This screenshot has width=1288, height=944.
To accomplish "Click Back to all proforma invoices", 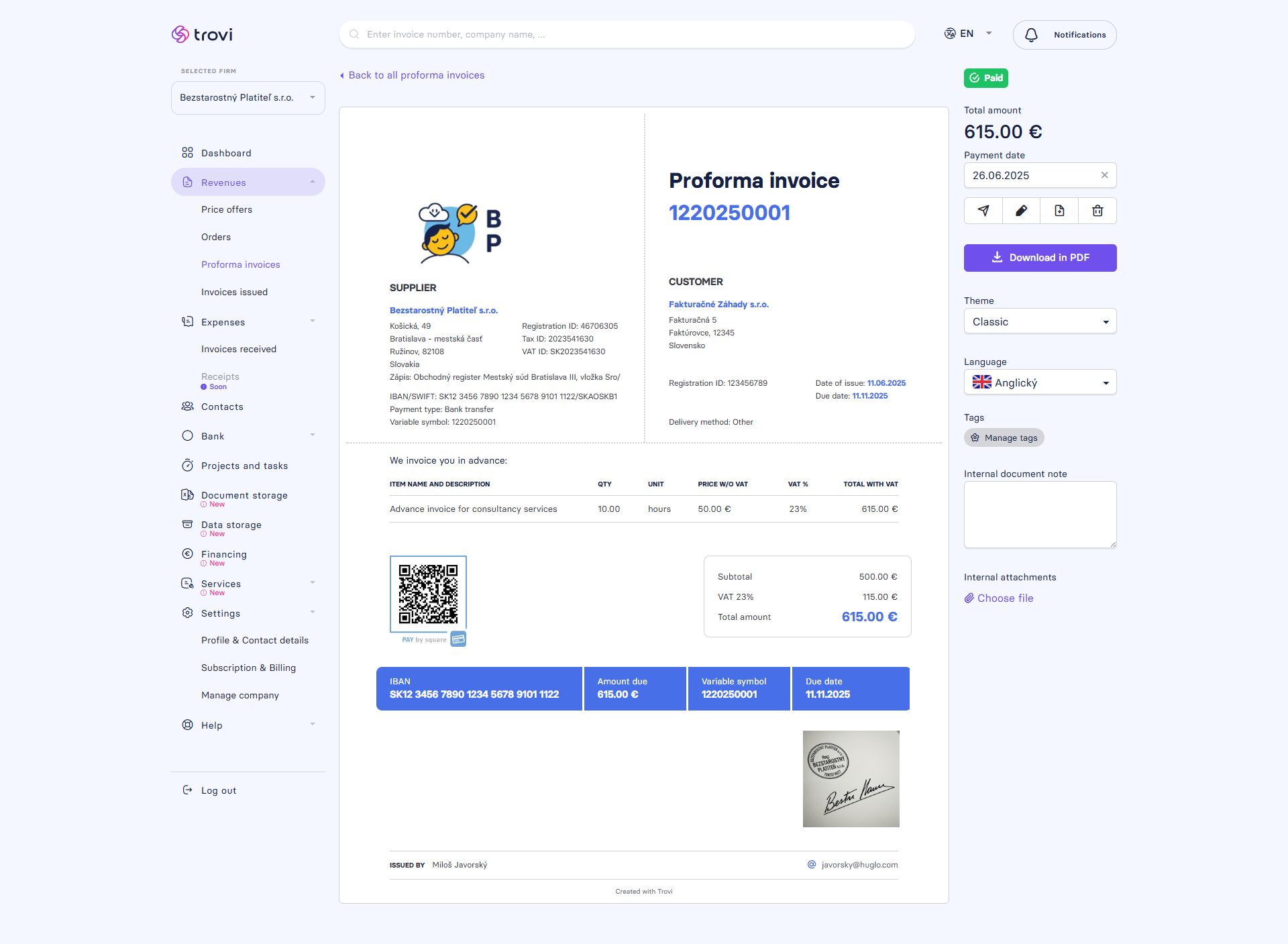I will [x=412, y=75].
